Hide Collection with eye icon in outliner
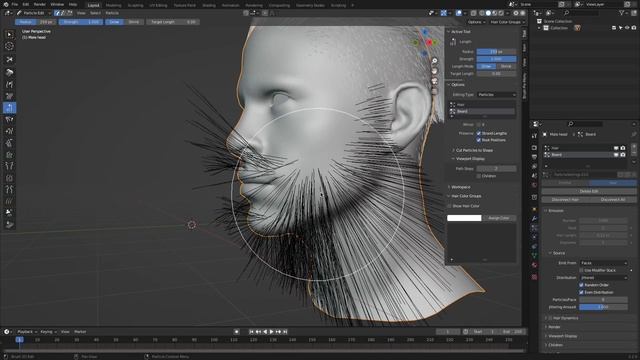This screenshot has height=360, width=640. click(x=627, y=28)
